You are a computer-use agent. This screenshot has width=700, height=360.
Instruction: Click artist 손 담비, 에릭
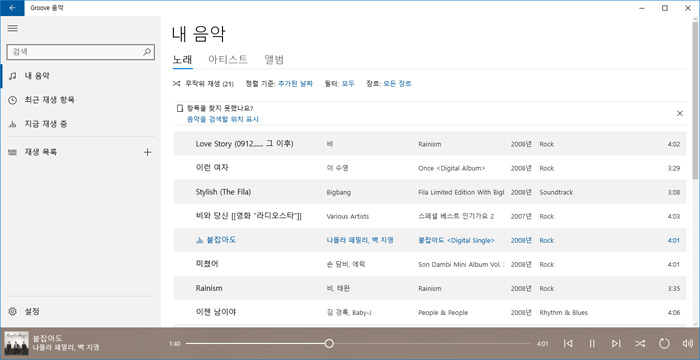[x=346, y=264]
